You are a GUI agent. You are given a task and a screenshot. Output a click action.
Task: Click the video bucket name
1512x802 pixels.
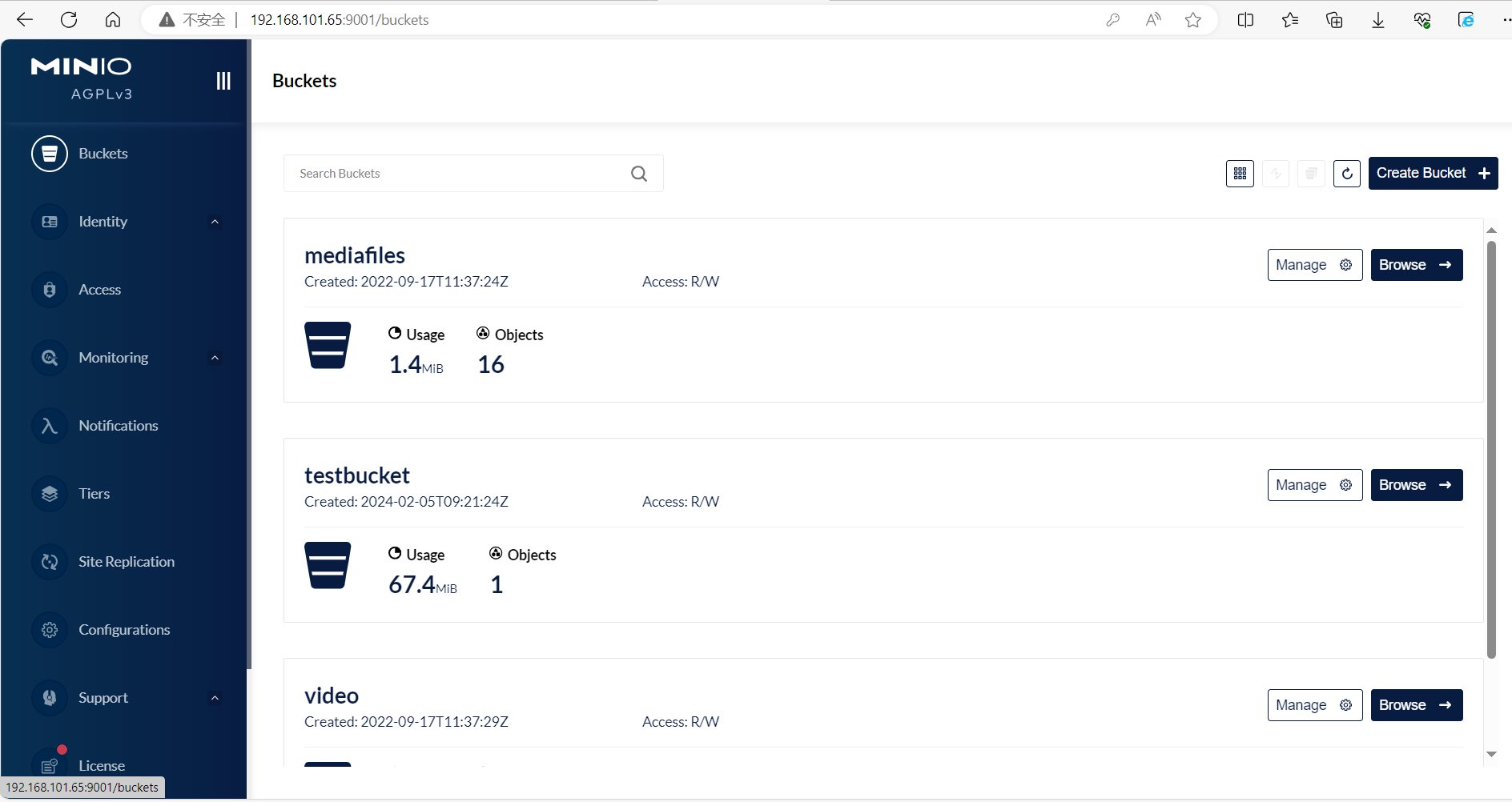pyautogui.click(x=332, y=696)
